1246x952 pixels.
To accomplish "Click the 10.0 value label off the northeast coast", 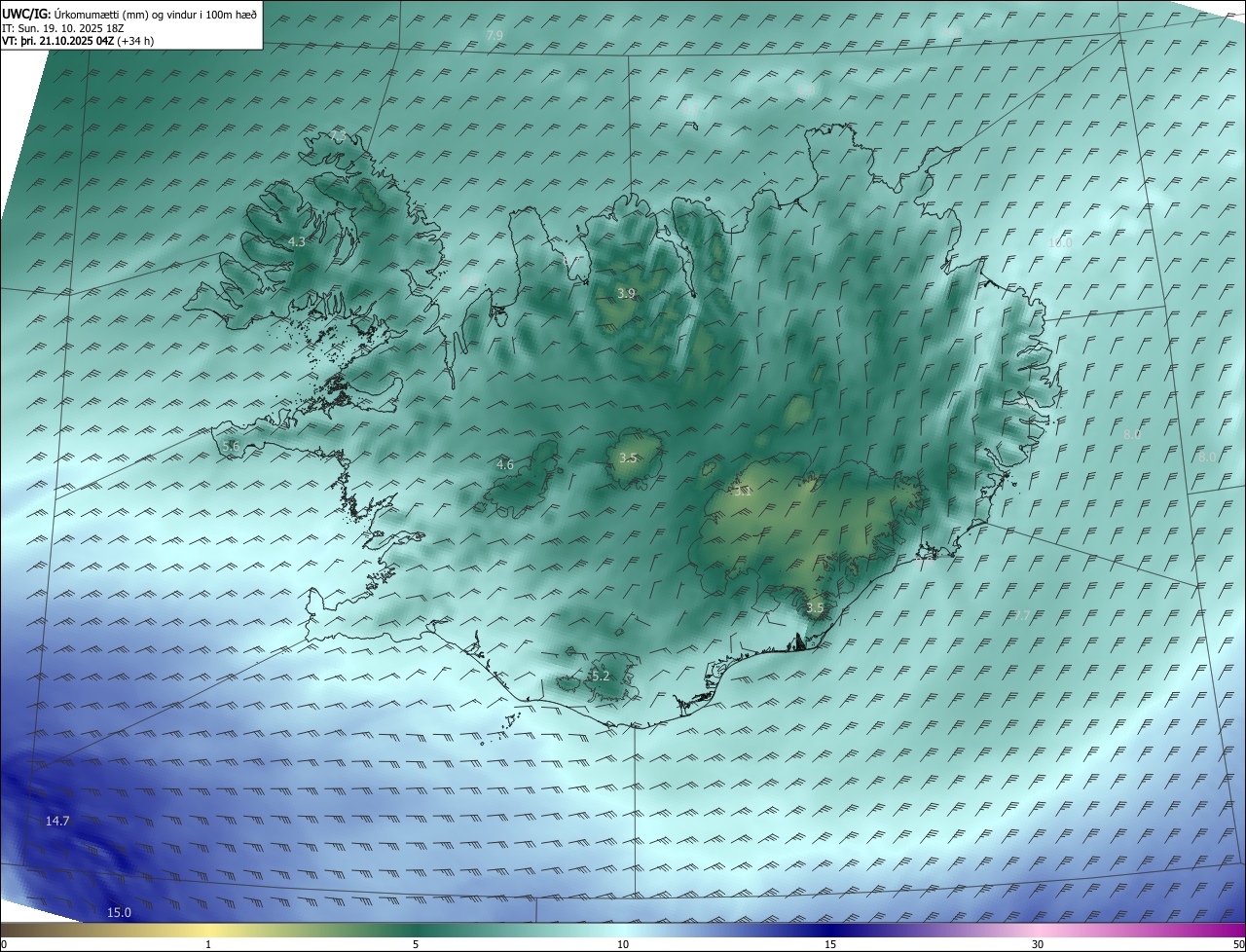I will pyautogui.click(x=1060, y=242).
